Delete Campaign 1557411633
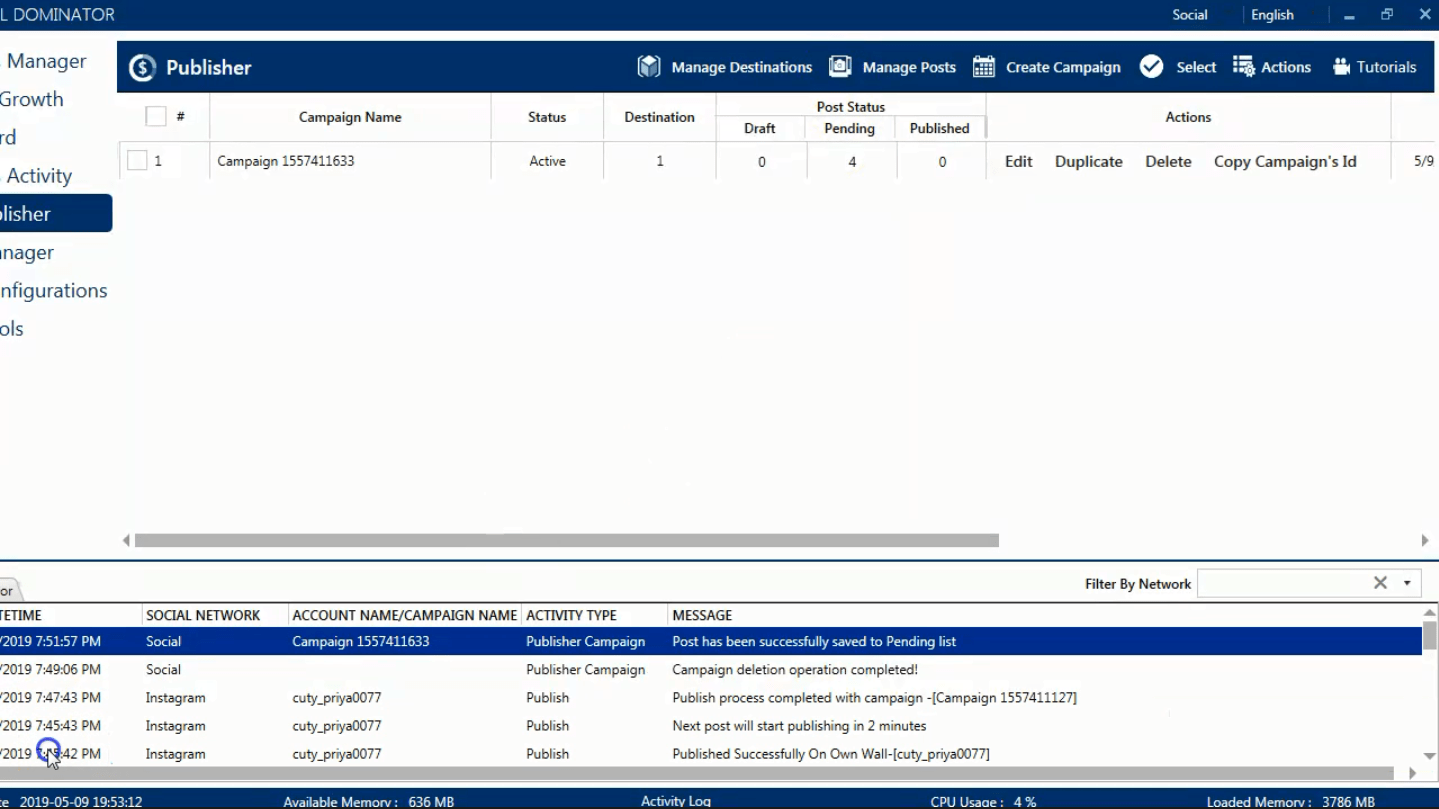This screenshot has height=809, width=1439. click(1168, 161)
